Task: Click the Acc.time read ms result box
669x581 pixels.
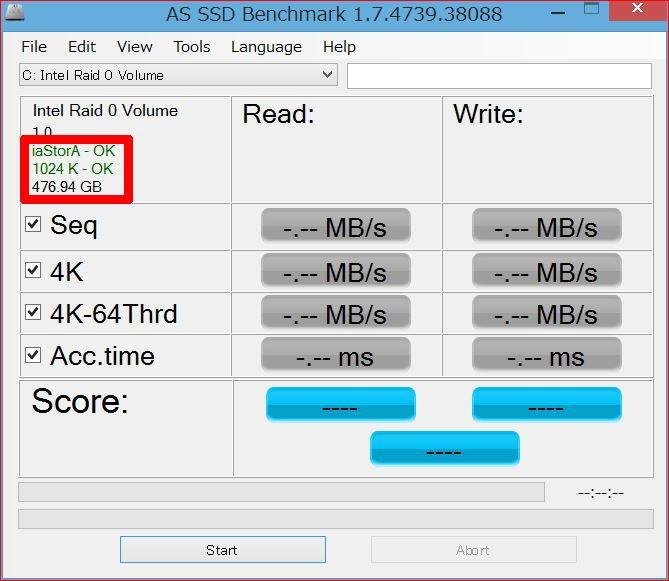Action: click(x=336, y=354)
